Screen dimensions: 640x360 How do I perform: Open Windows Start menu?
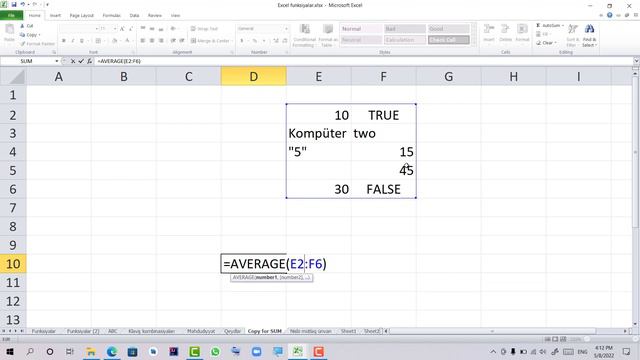pos(10,351)
